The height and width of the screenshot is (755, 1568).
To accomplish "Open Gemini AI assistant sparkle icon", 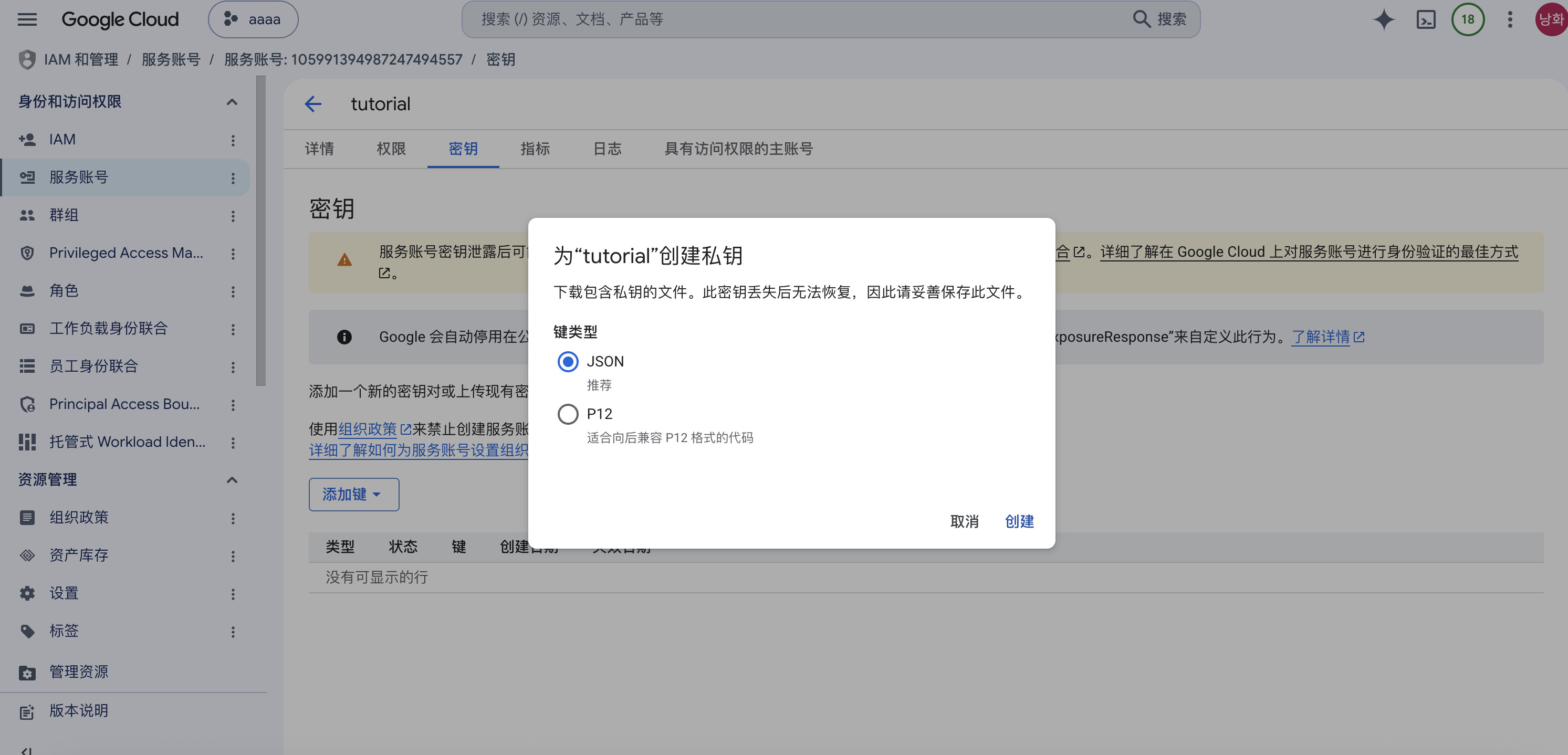I will [x=1384, y=19].
